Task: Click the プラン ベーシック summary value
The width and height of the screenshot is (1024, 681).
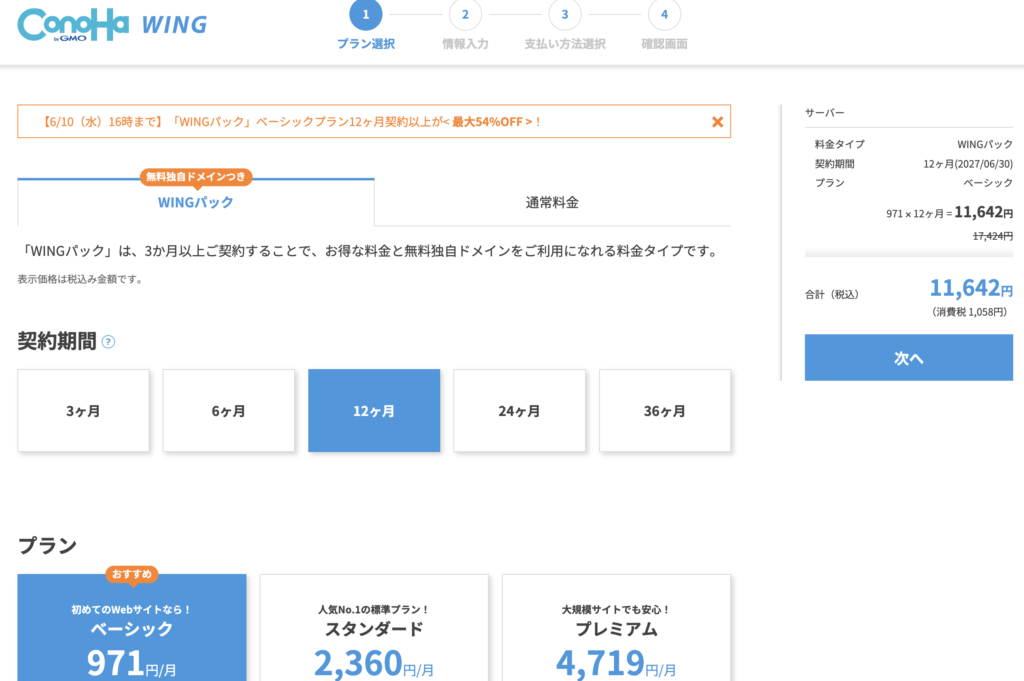Action: click(988, 183)
